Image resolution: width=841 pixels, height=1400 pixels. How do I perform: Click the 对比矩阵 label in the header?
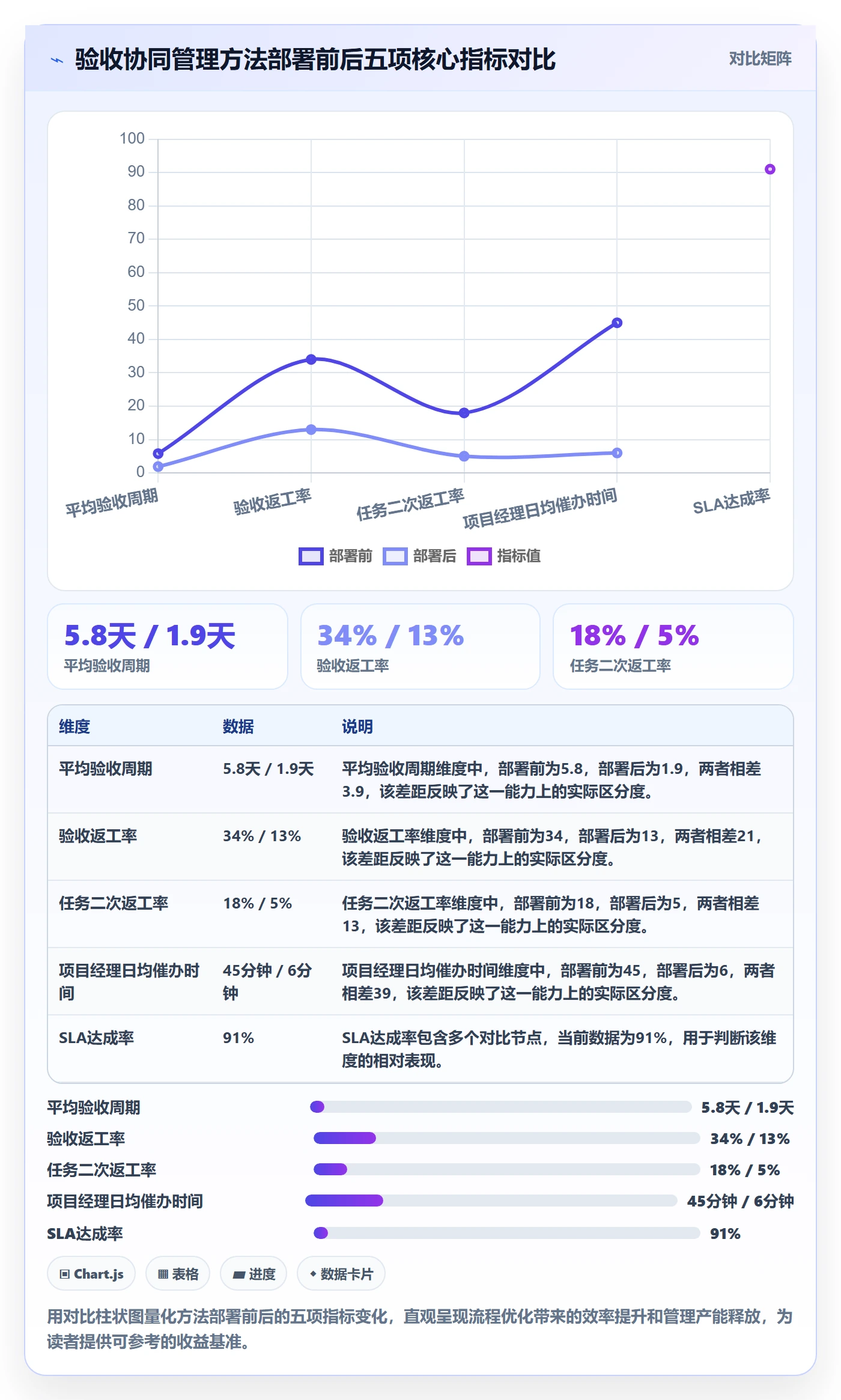tap(760, 59)
